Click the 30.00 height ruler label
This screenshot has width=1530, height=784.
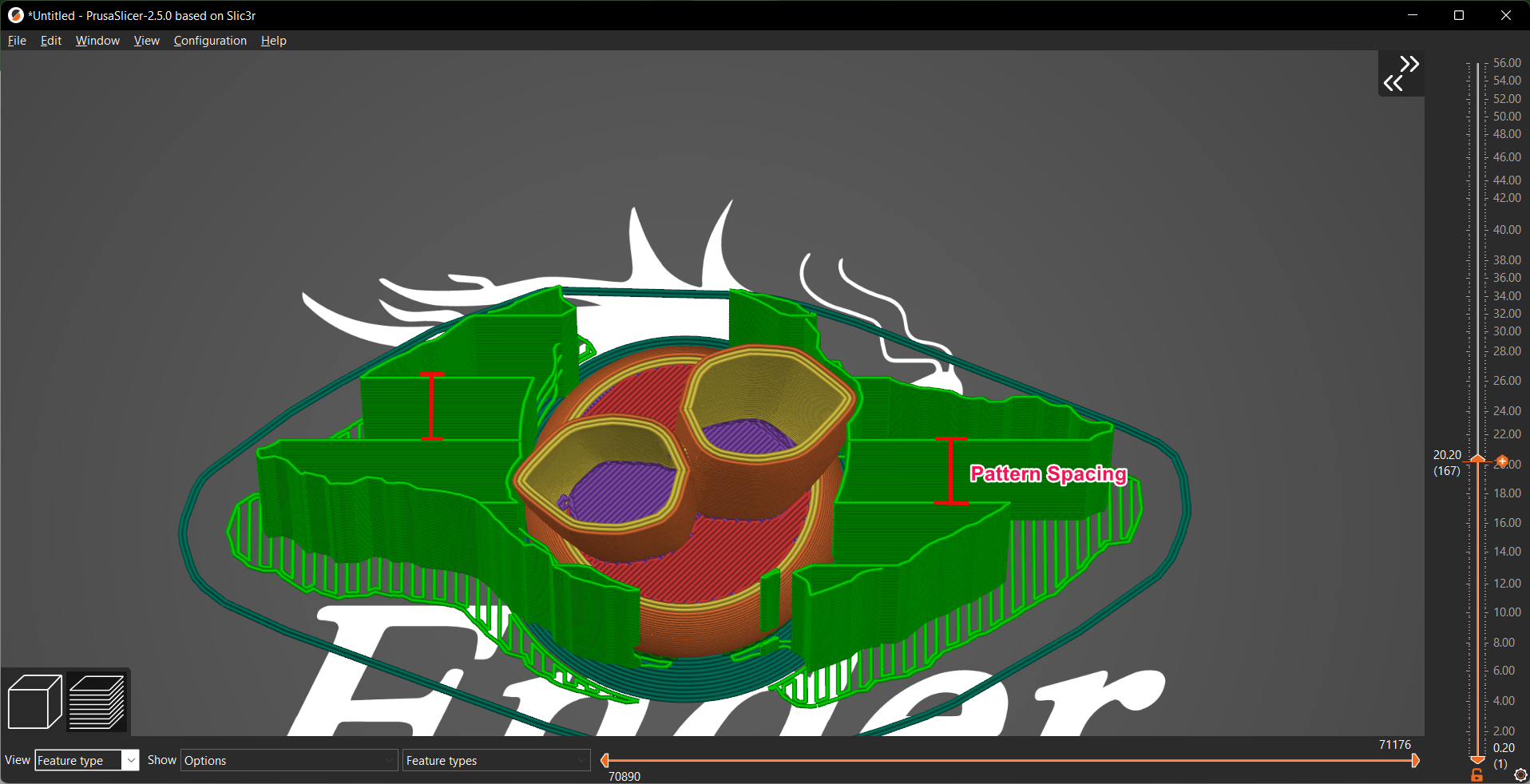1507,331
